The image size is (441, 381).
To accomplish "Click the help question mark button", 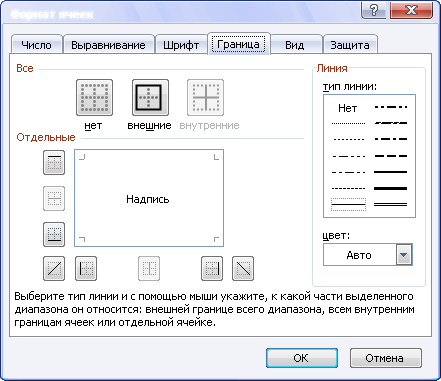I will 374,11.
